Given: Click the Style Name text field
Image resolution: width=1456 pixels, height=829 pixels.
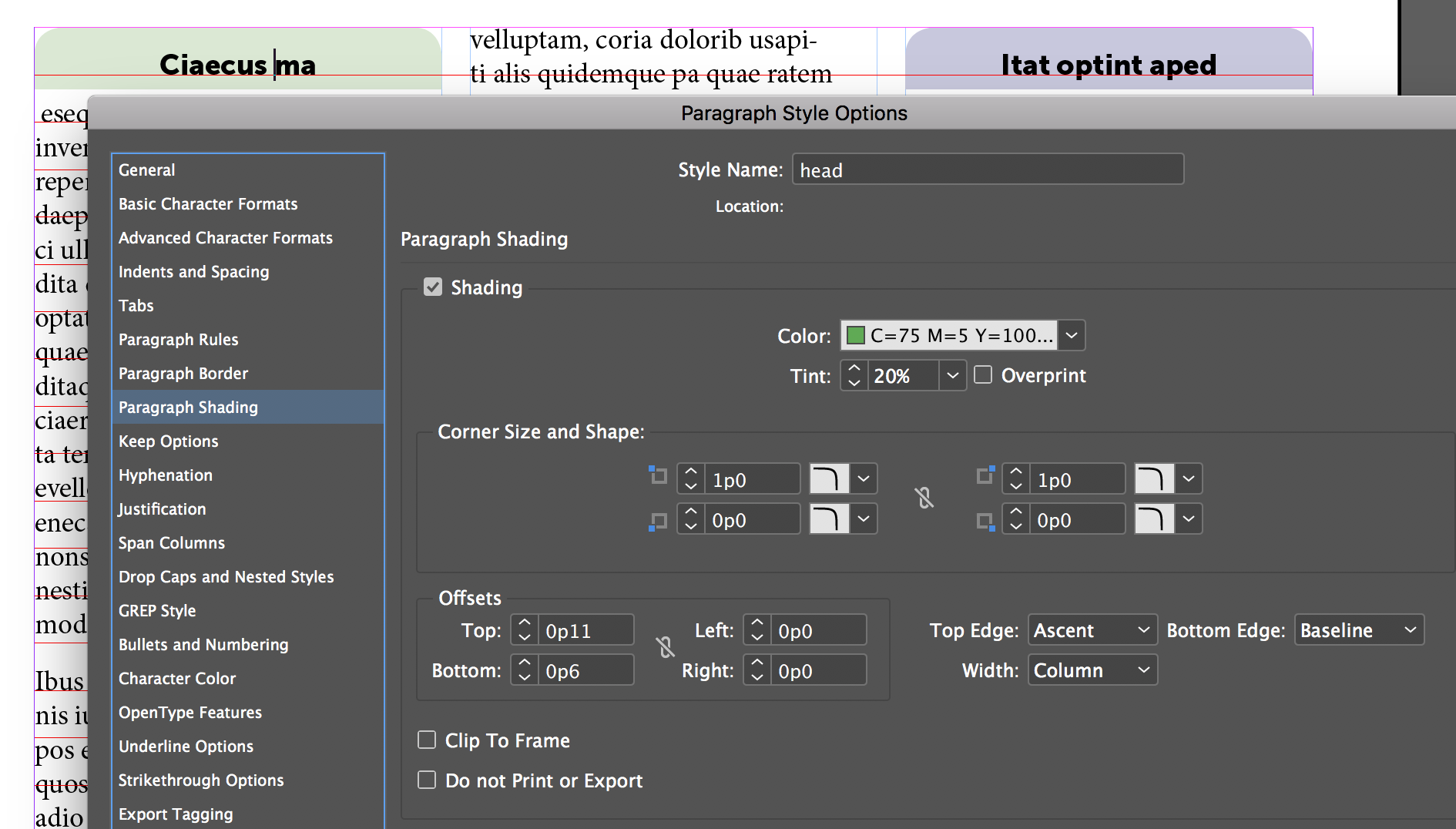Looking at the screenshot, I should pos(988,169).
